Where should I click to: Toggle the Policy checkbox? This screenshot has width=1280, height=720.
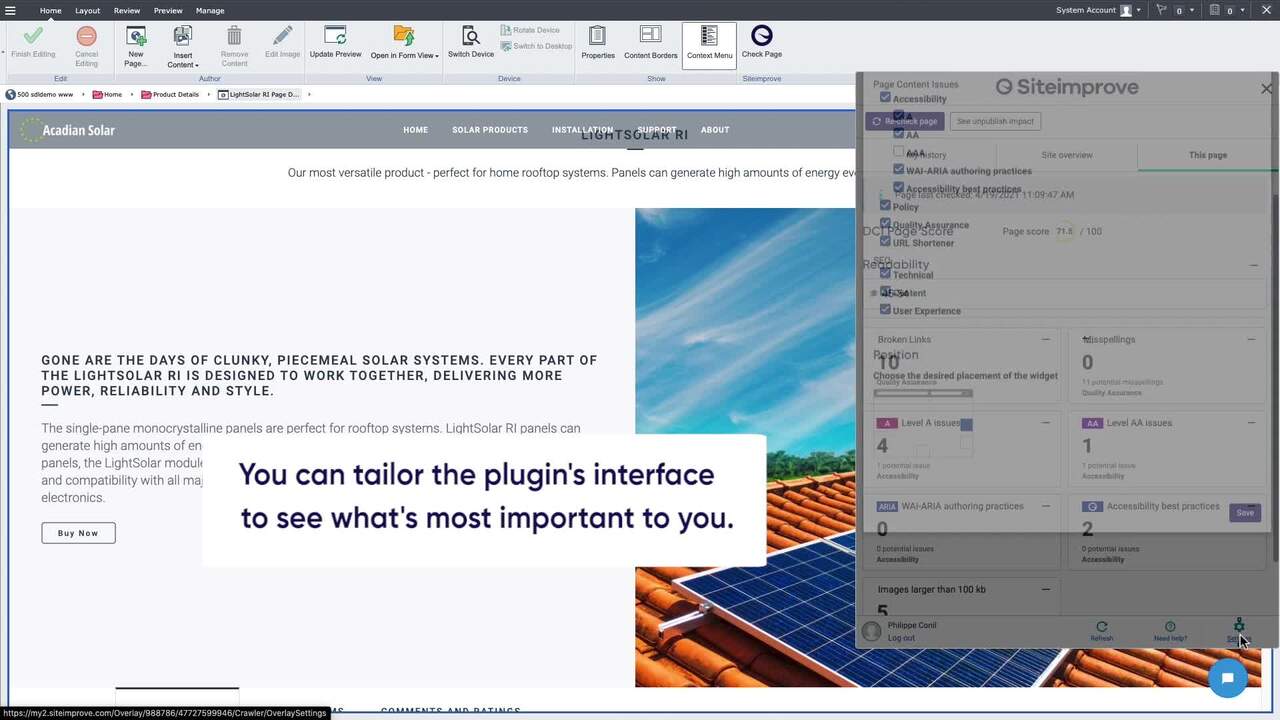pyautogui.click(x=885, y=206)
